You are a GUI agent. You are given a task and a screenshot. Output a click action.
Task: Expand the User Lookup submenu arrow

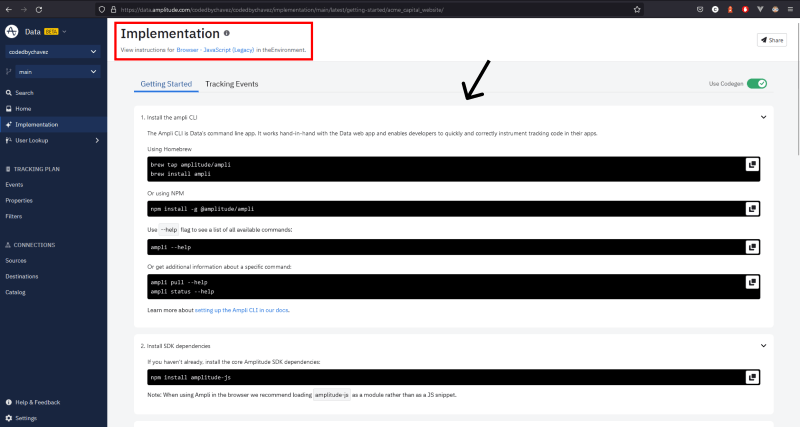click(97, 140)
